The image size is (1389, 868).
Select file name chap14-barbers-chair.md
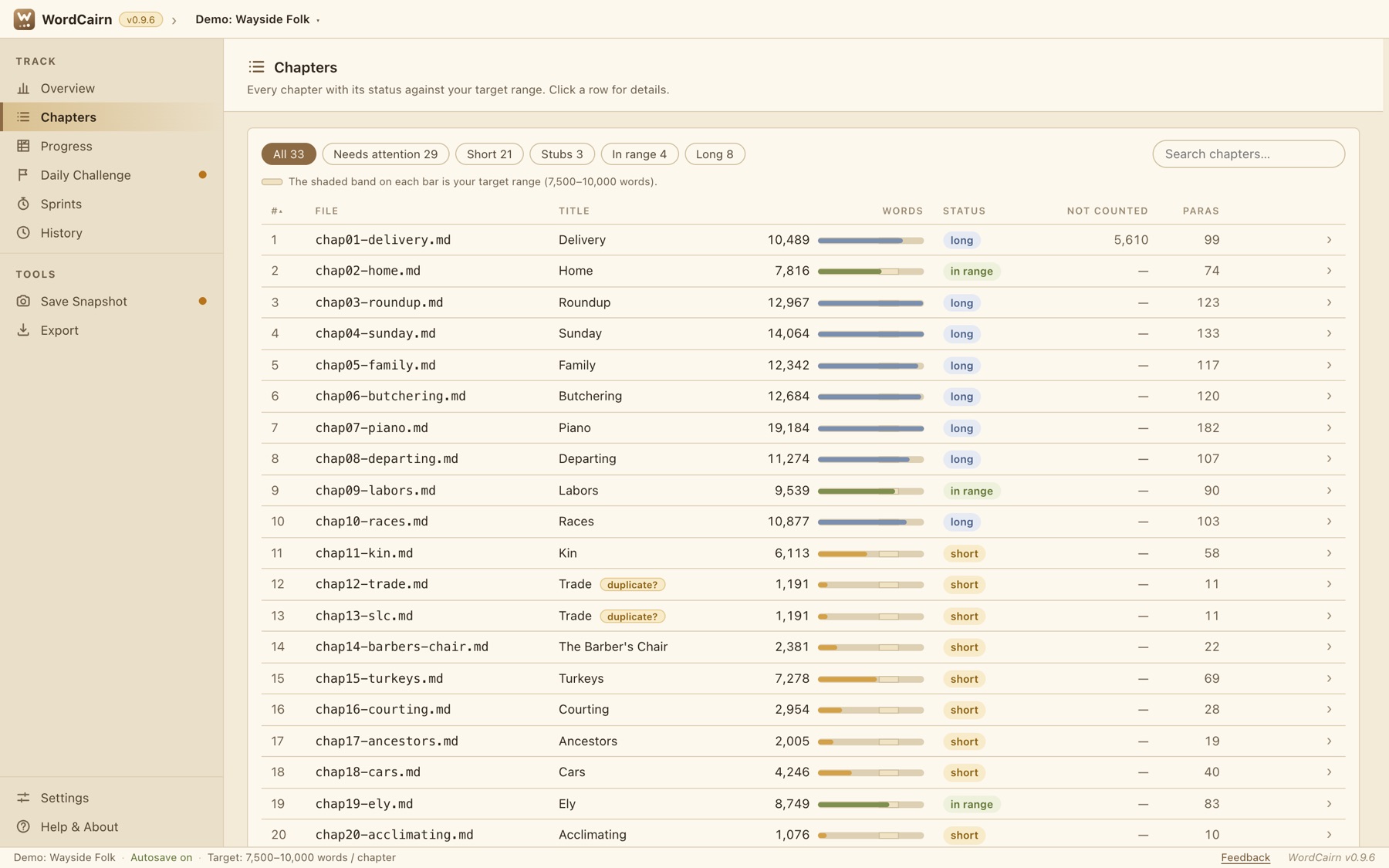pos(402,647)
